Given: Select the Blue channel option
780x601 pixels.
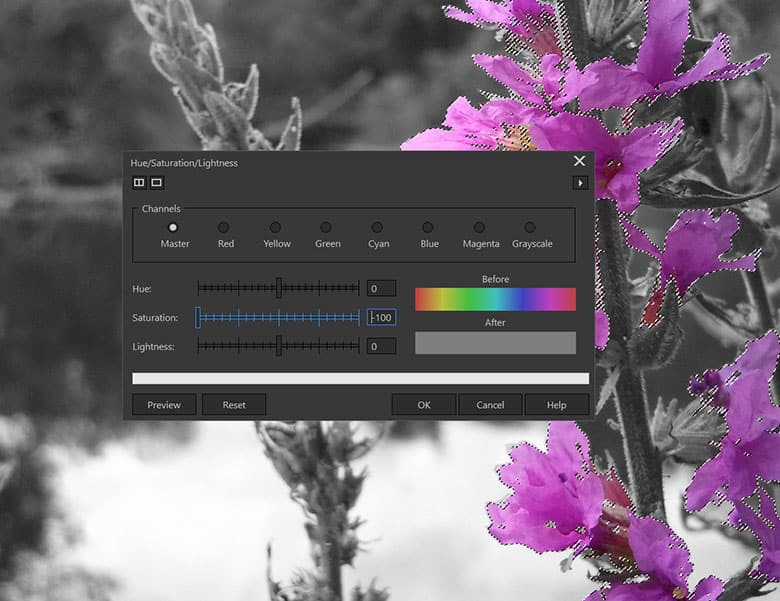Looking at the screenshot, I should click(428, 228).
